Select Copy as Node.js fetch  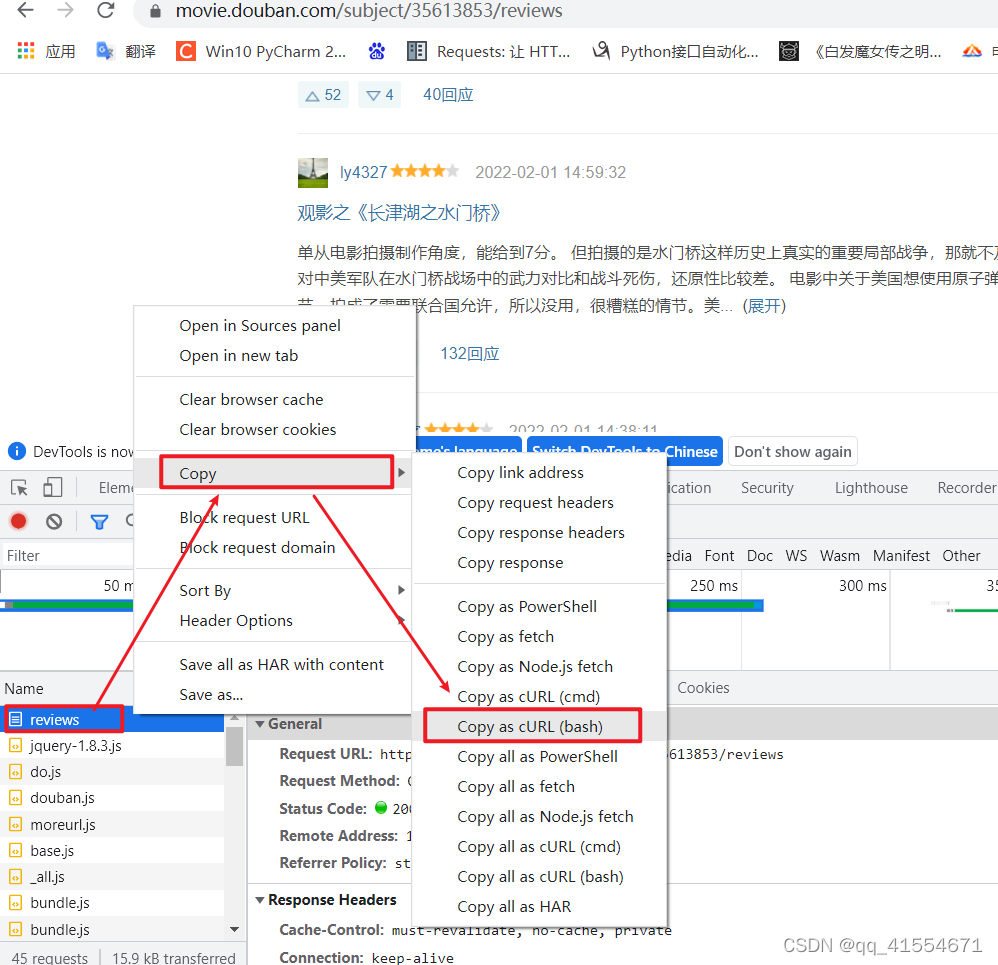(x=539, y=666)
